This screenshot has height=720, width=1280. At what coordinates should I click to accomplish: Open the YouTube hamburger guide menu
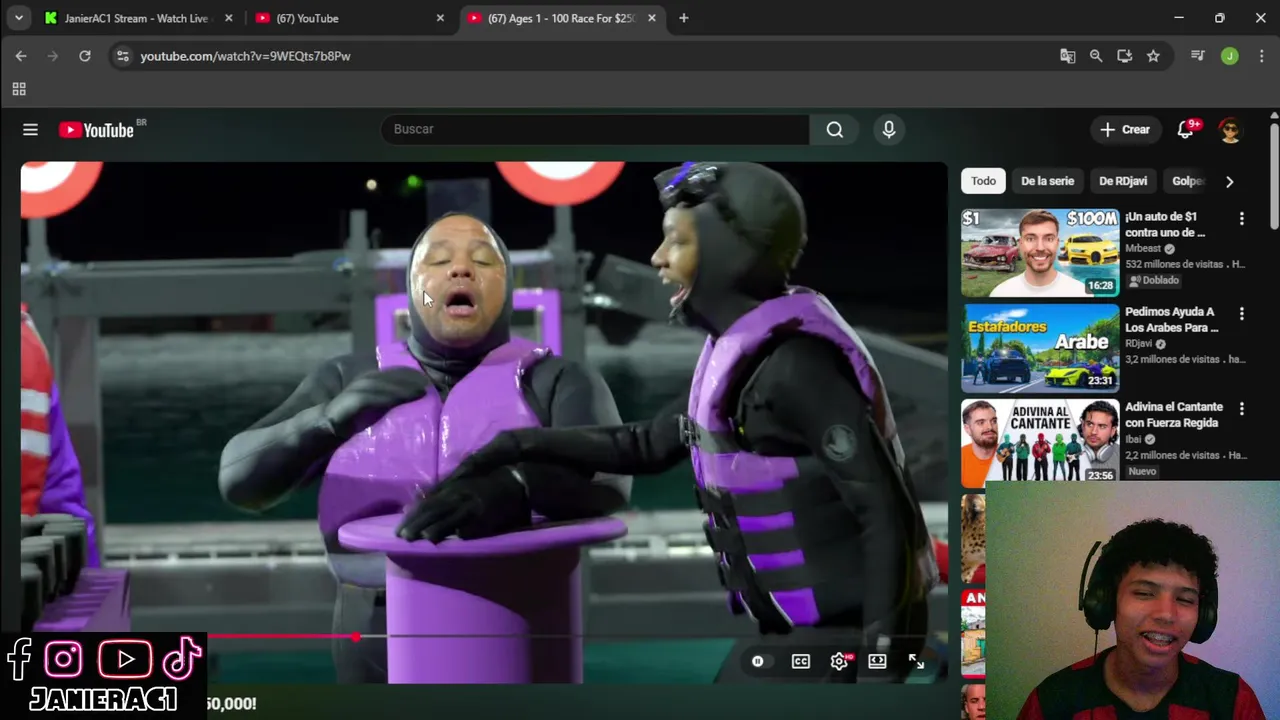click(30, 130)
